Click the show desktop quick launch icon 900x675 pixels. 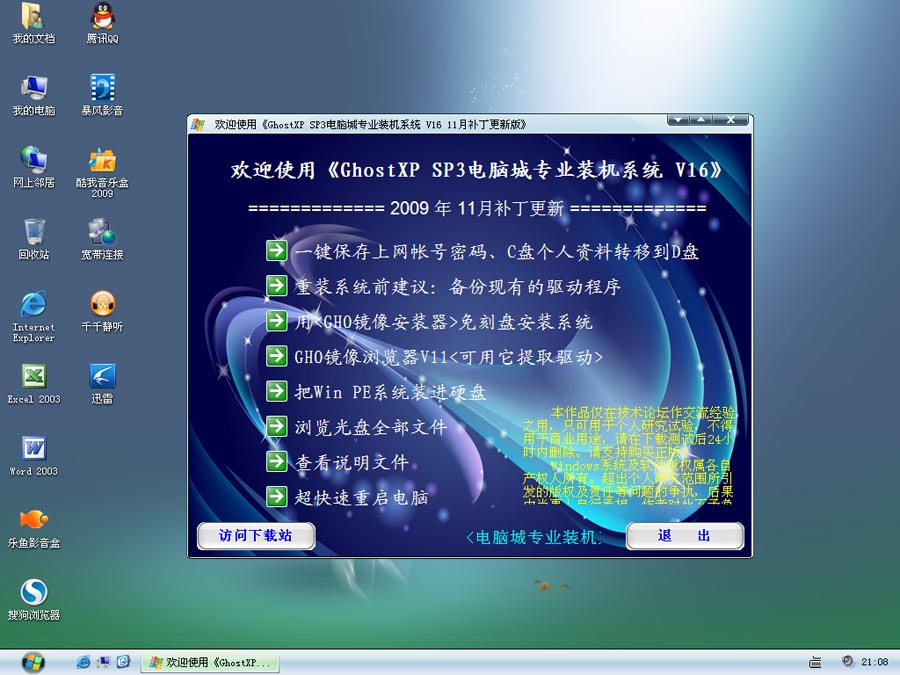103,662
